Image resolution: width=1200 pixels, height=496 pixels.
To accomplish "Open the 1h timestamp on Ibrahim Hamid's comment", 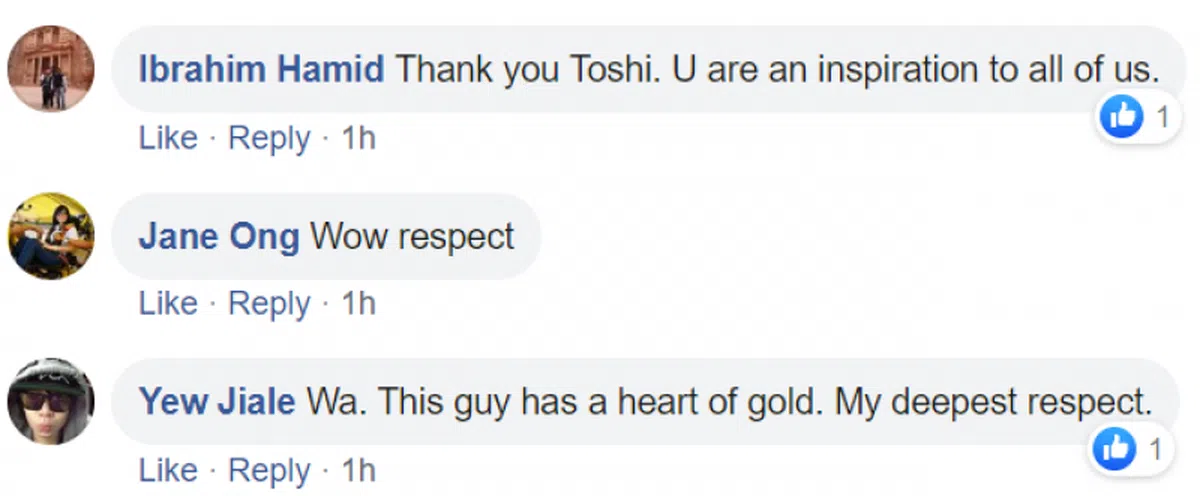I will (x=359, y=138).
